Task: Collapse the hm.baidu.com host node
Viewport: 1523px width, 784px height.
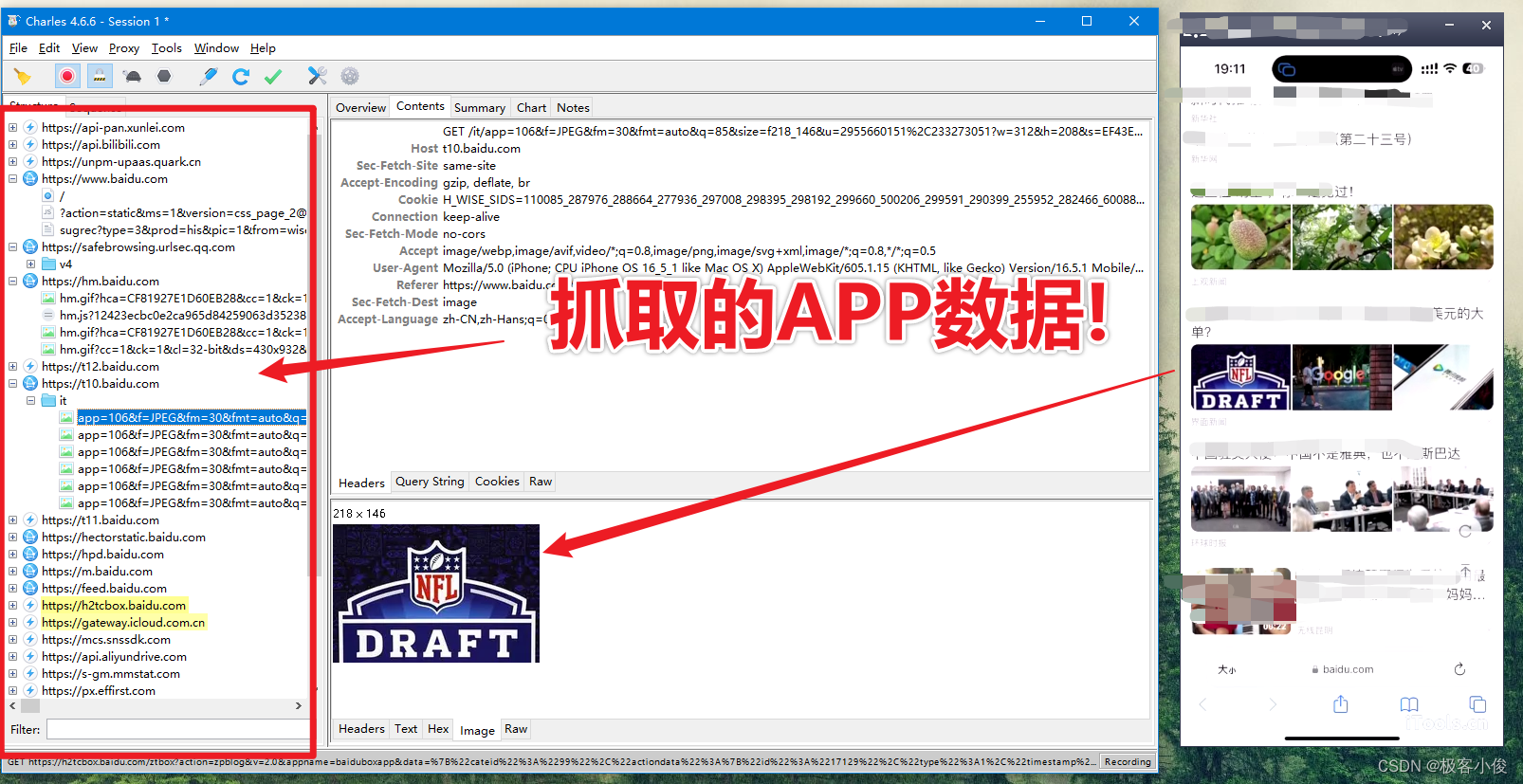Action: coord(12,281)
